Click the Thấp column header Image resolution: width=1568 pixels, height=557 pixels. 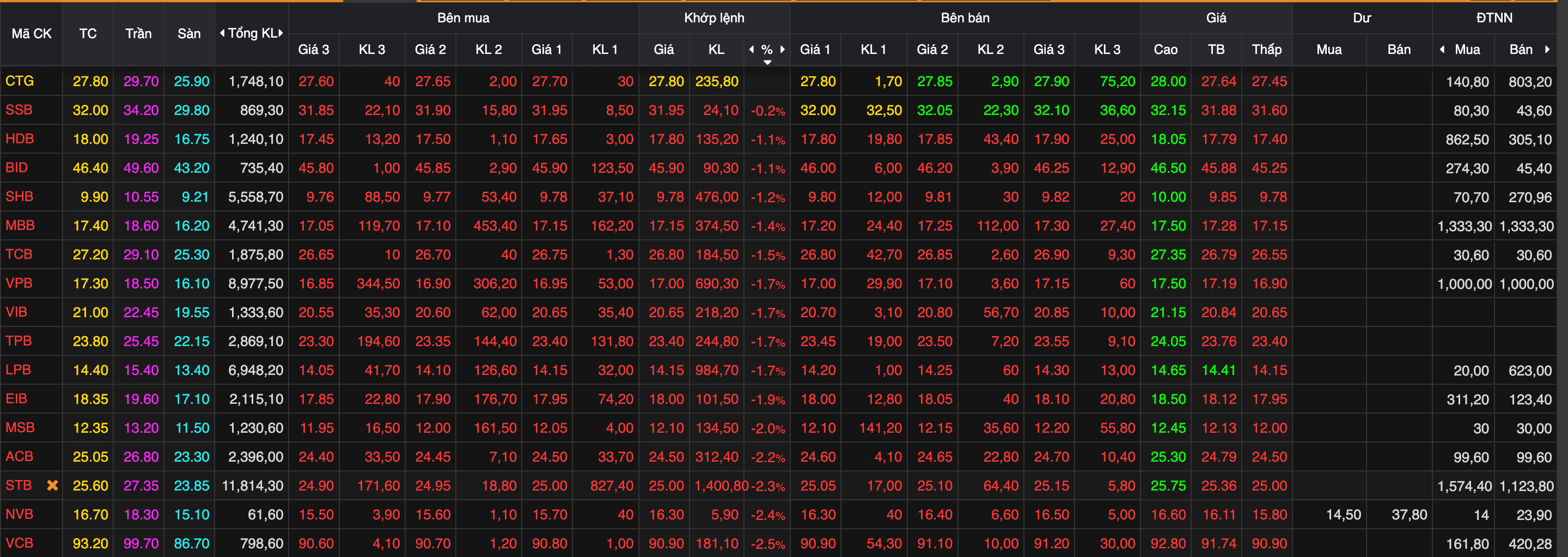tap(1267, 50)
